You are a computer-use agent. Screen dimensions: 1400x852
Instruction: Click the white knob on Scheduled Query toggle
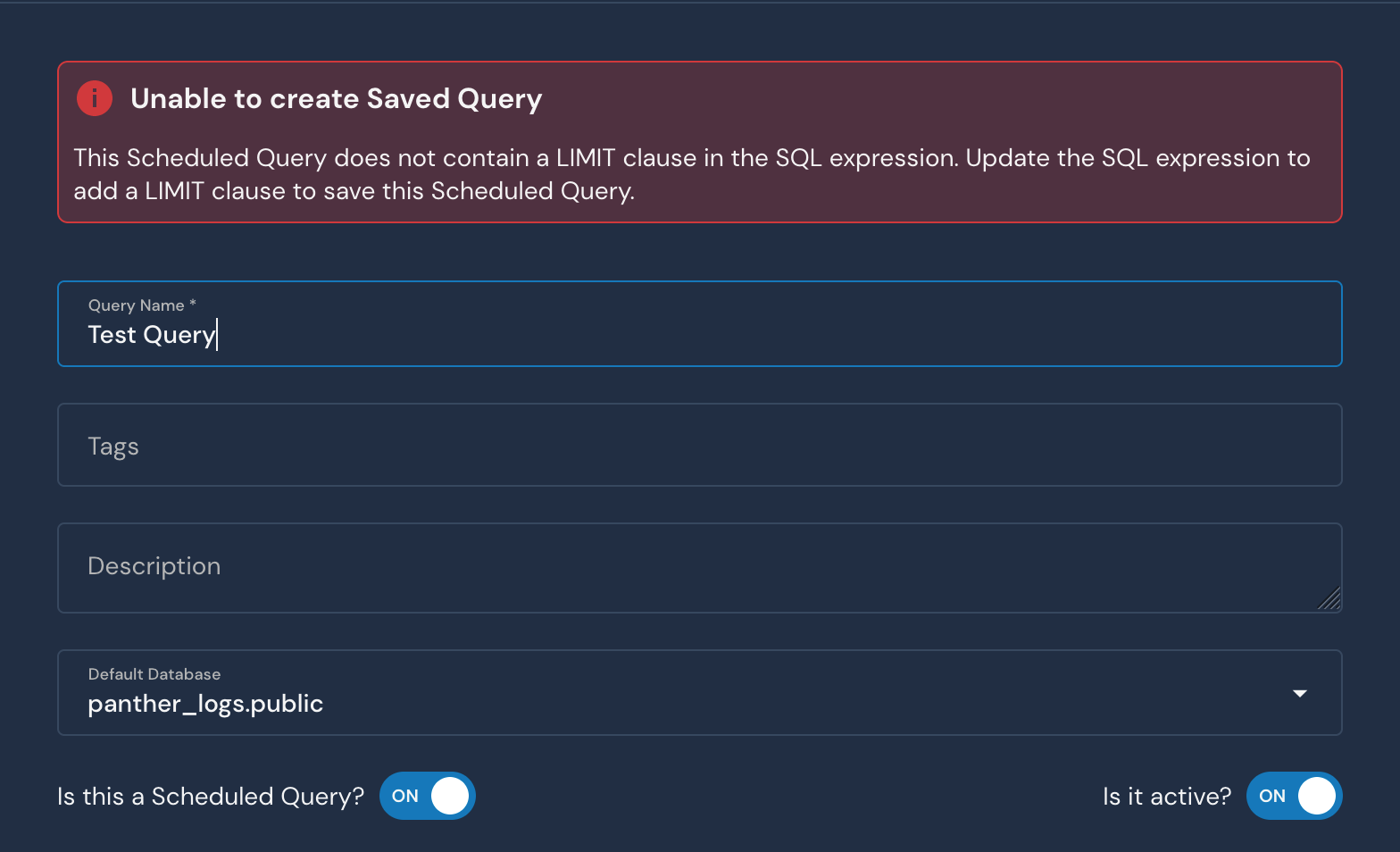[x=450, y=796]
